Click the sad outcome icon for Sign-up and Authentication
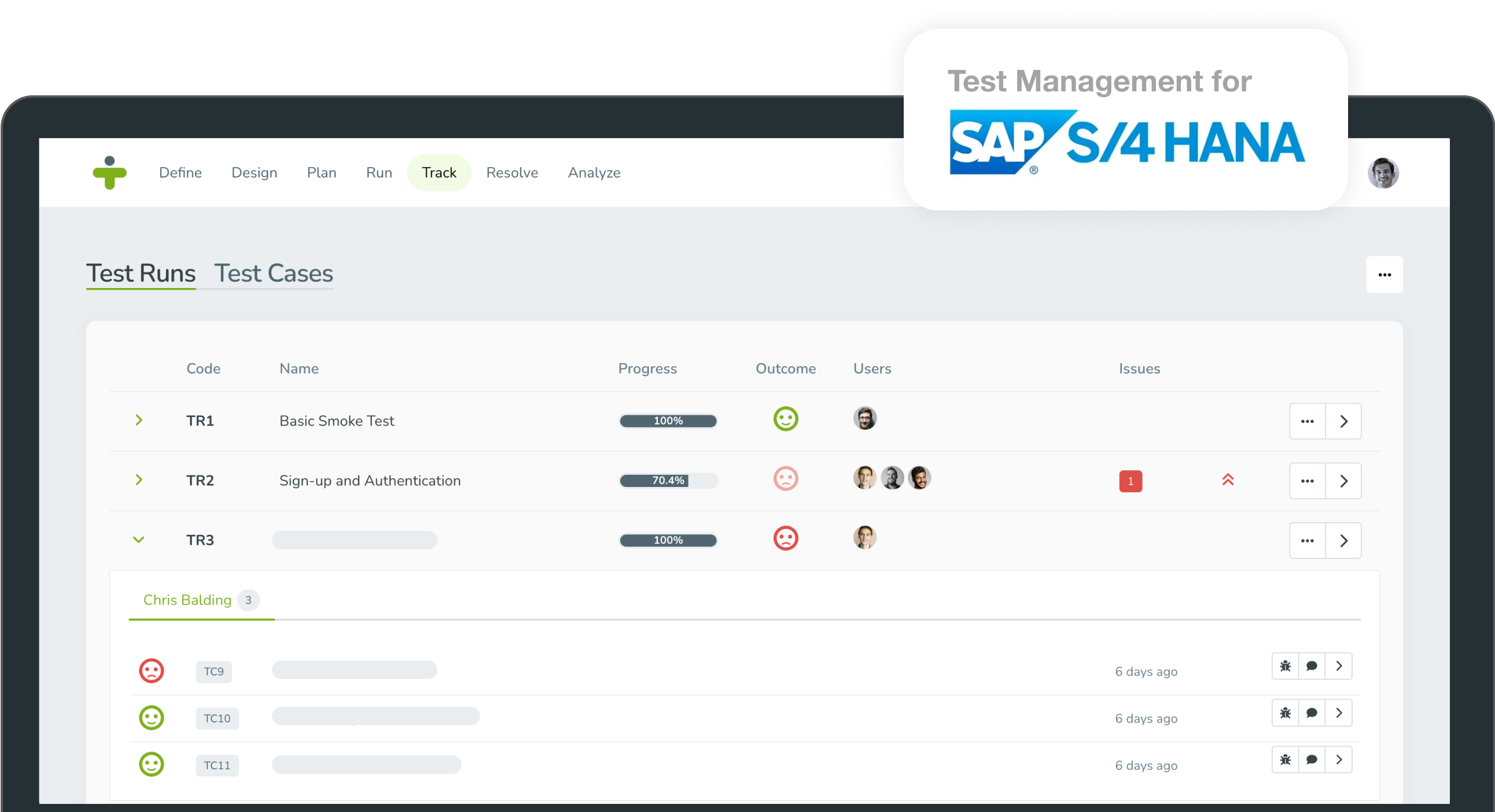This screenshot has width=1495, height=812. (x=786, y=478)
